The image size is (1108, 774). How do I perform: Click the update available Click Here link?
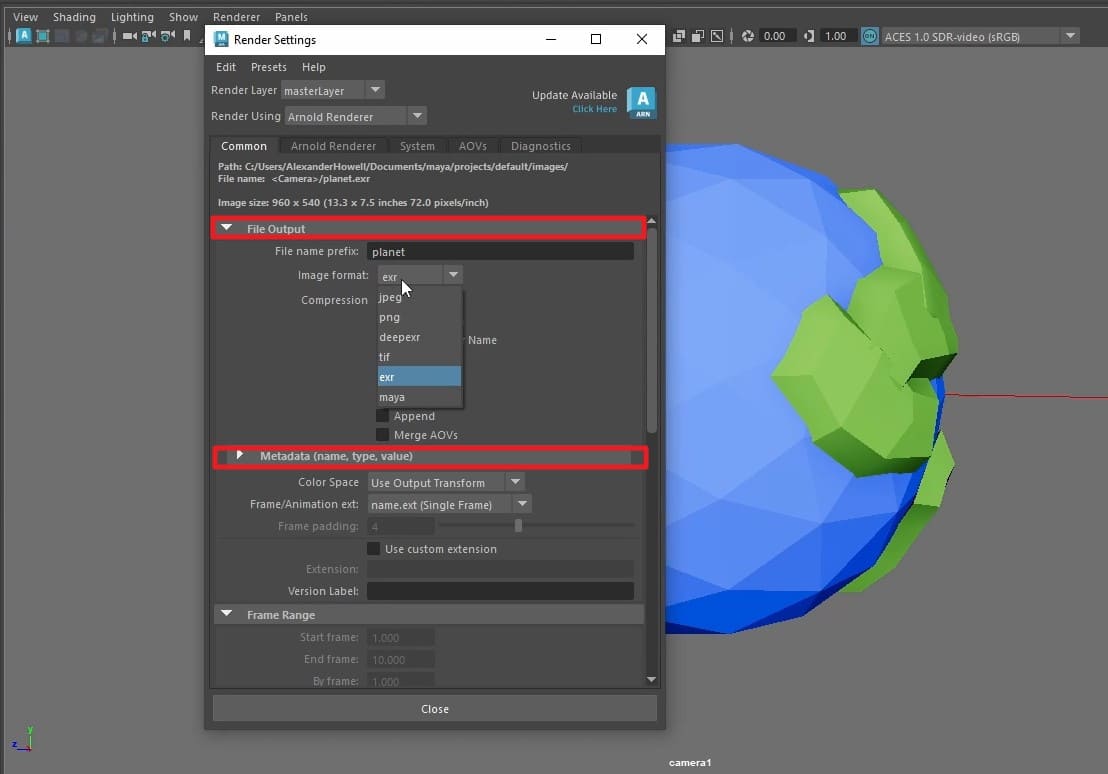pos(594,109)
